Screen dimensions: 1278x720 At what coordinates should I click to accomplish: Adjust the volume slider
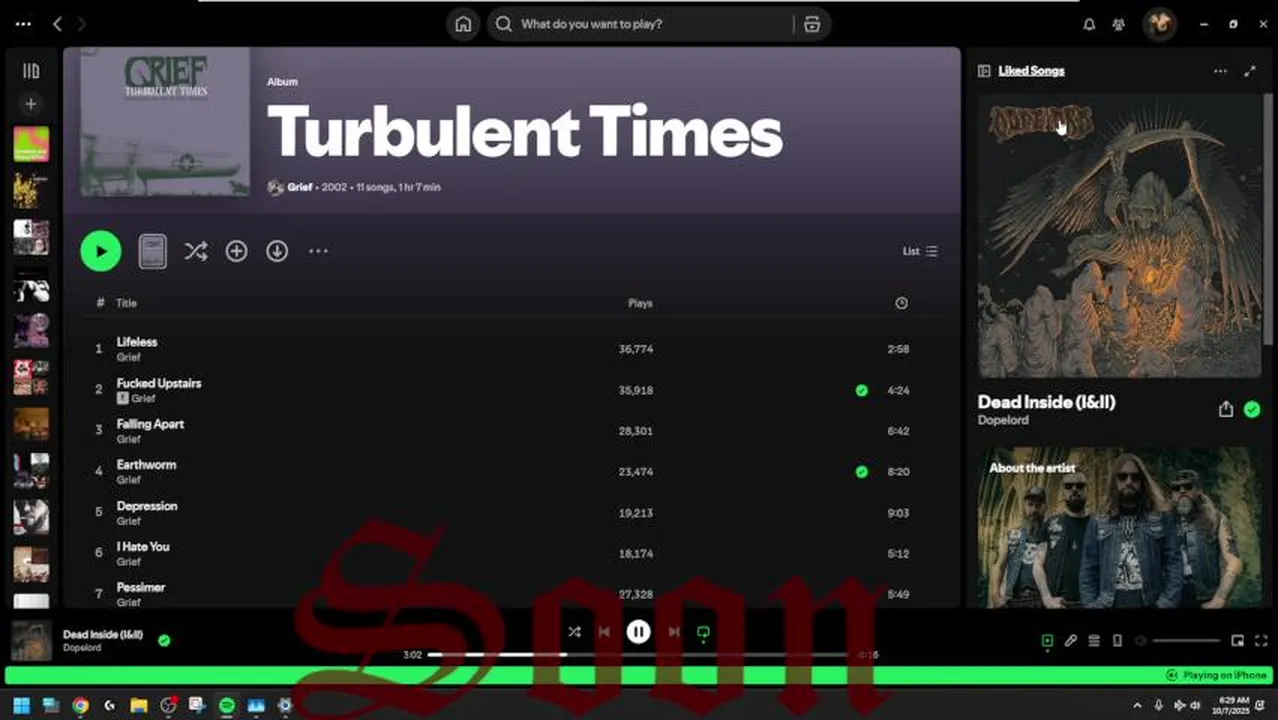(1187, 641)
